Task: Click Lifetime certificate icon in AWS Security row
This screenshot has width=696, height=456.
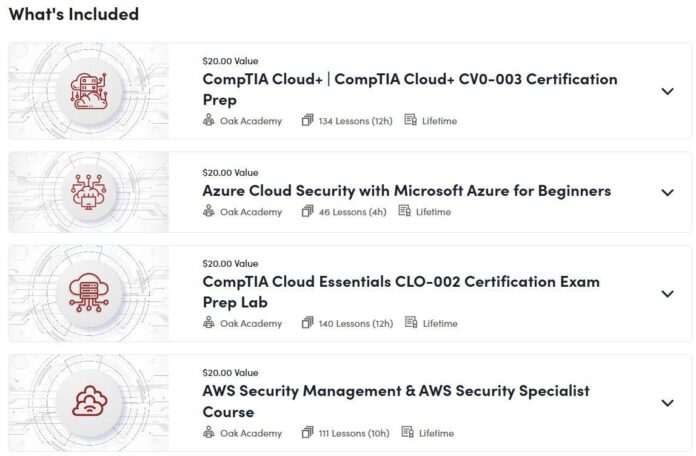Action: pyautogui.click(x=407, y=432)
